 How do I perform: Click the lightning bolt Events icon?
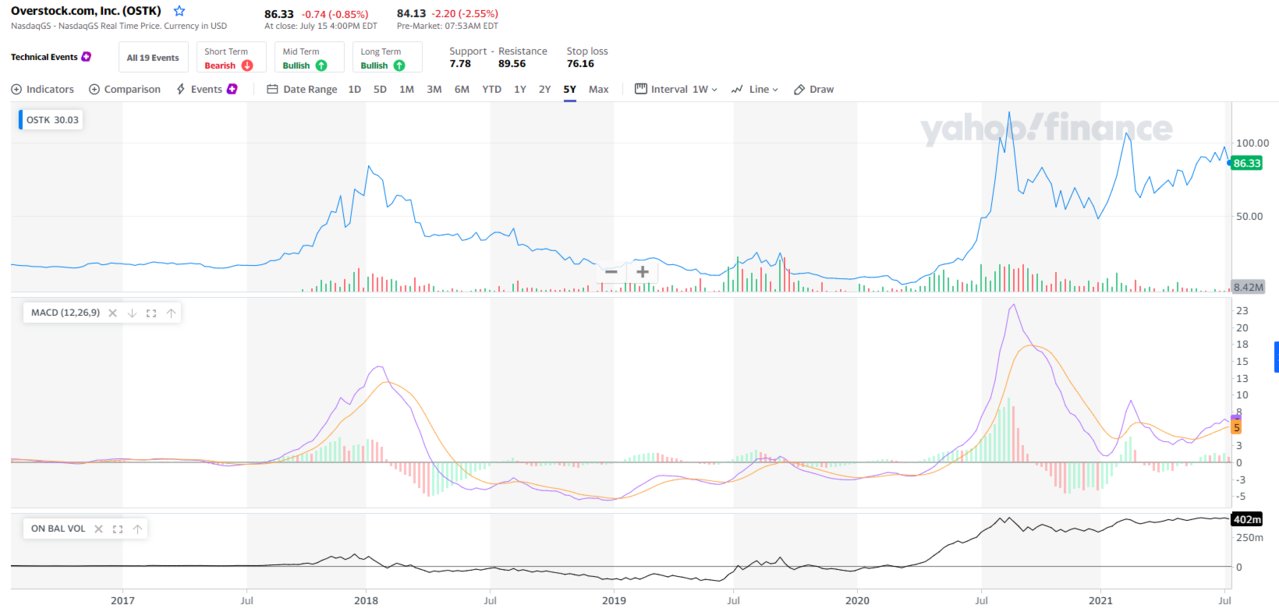180,89
